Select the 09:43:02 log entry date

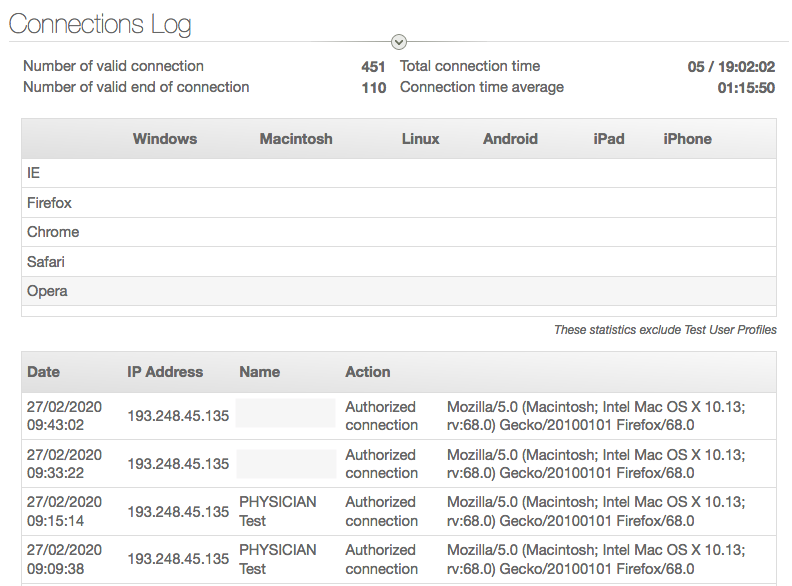(64, 416)
